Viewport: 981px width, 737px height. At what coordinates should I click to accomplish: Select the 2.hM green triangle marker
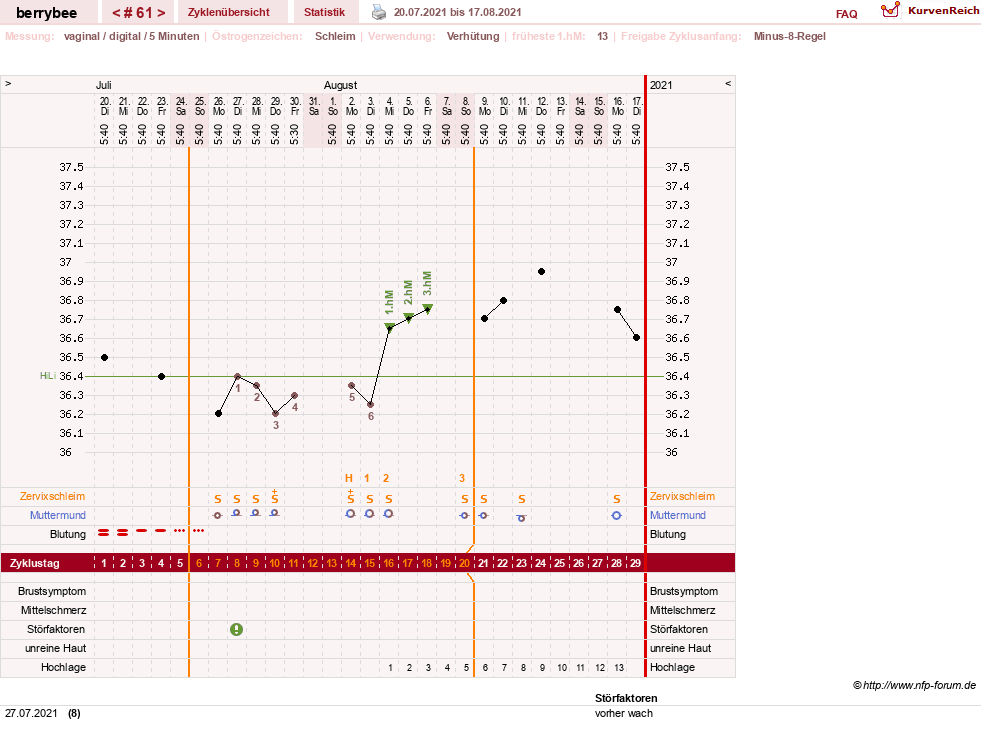pyautogui.click(x=409, y=317)
